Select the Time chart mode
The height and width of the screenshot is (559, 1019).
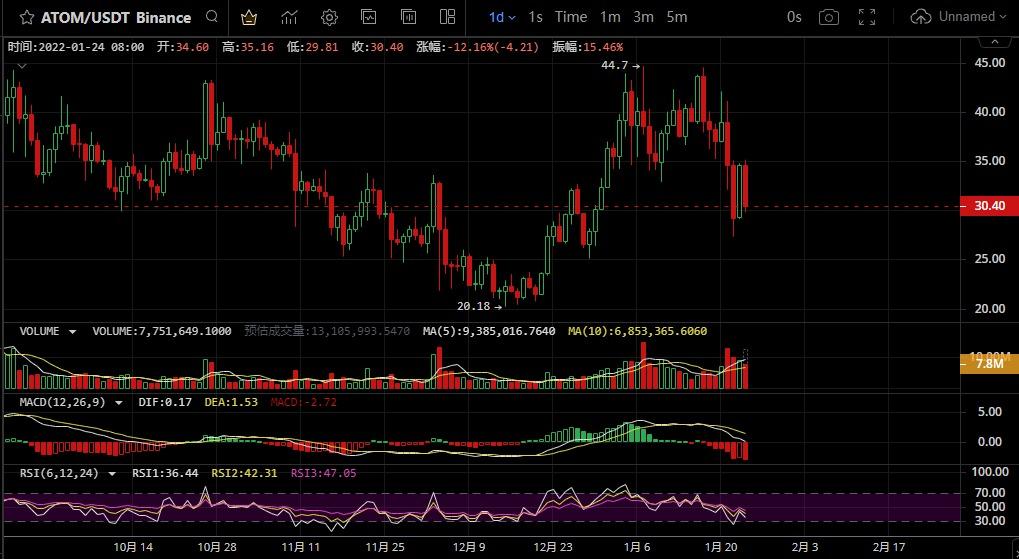pyautogui.click(x=571, y=17)
